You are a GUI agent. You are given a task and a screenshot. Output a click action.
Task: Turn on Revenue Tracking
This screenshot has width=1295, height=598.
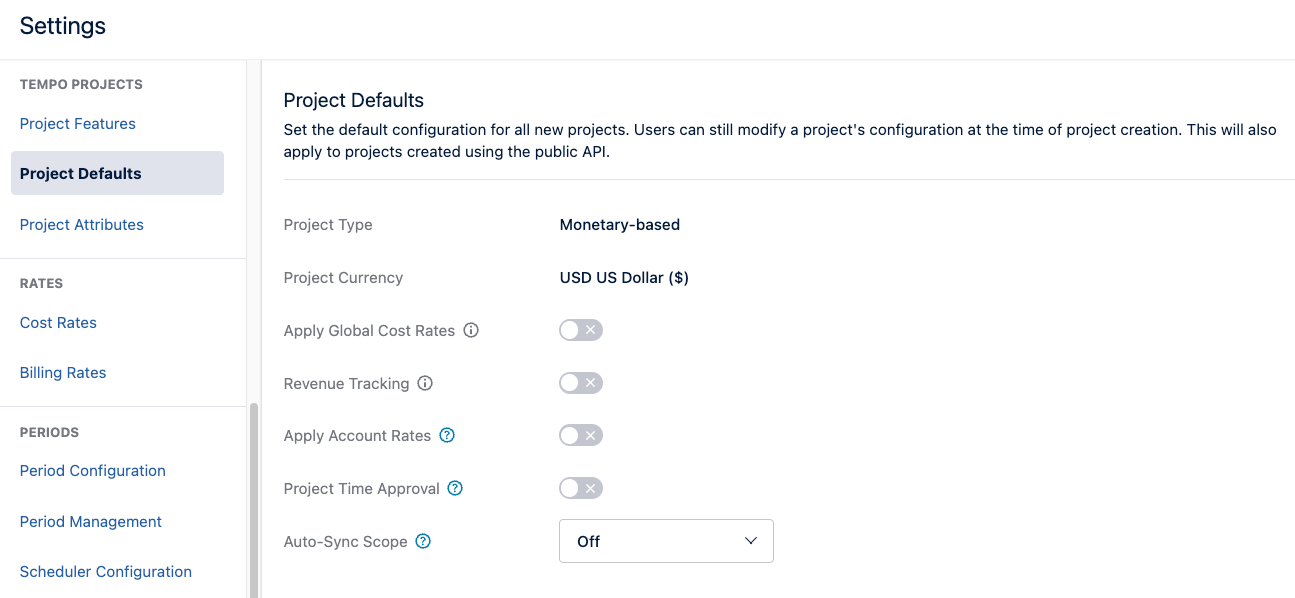point(581,383)
